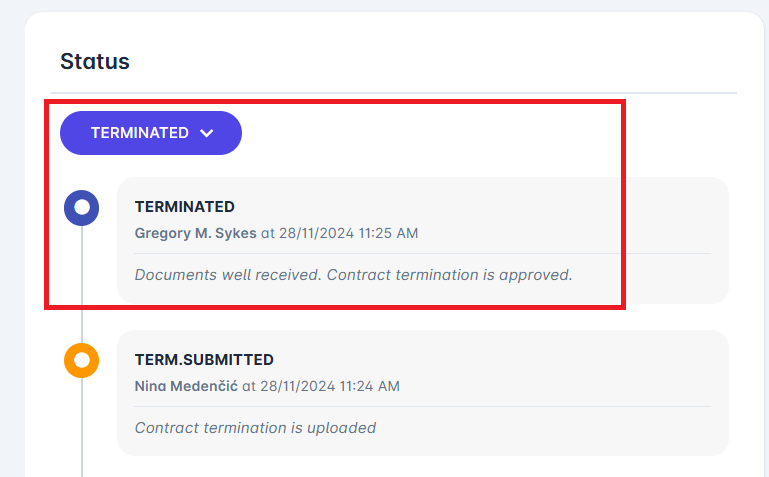Click the TERM.SUBMITTED entry title

204,360
